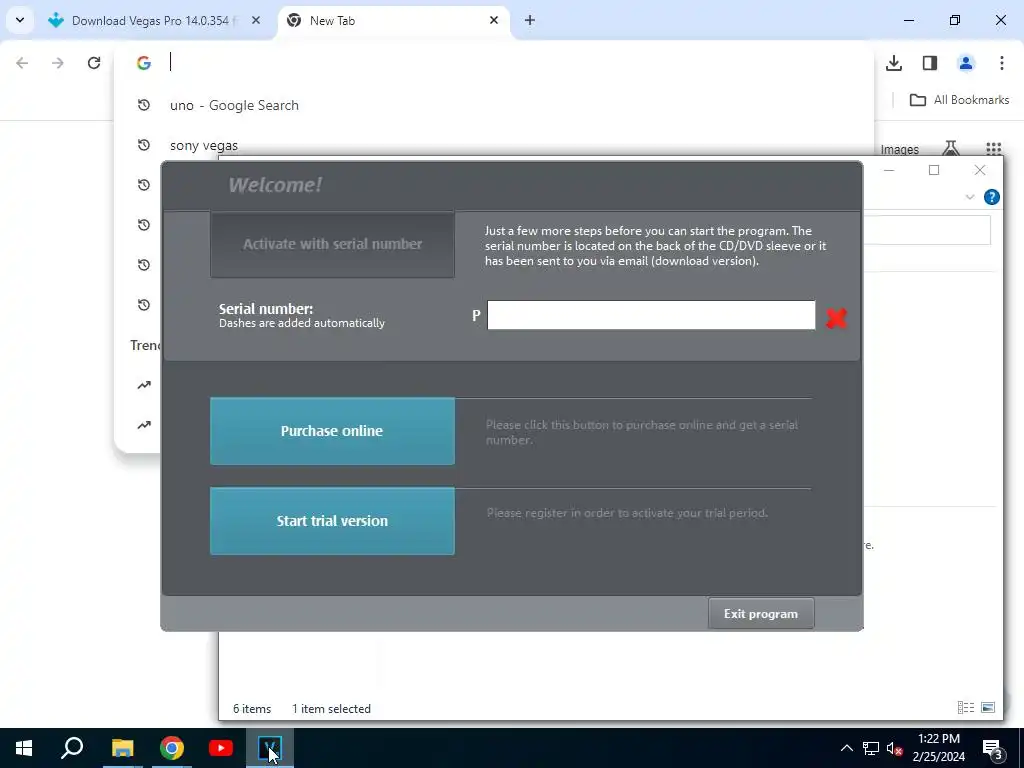This screenshot has height=768, width=1024.
Task: Choose 'sony vegas' history suggestion
Action: pyautogui.click(x=494, y=145)
